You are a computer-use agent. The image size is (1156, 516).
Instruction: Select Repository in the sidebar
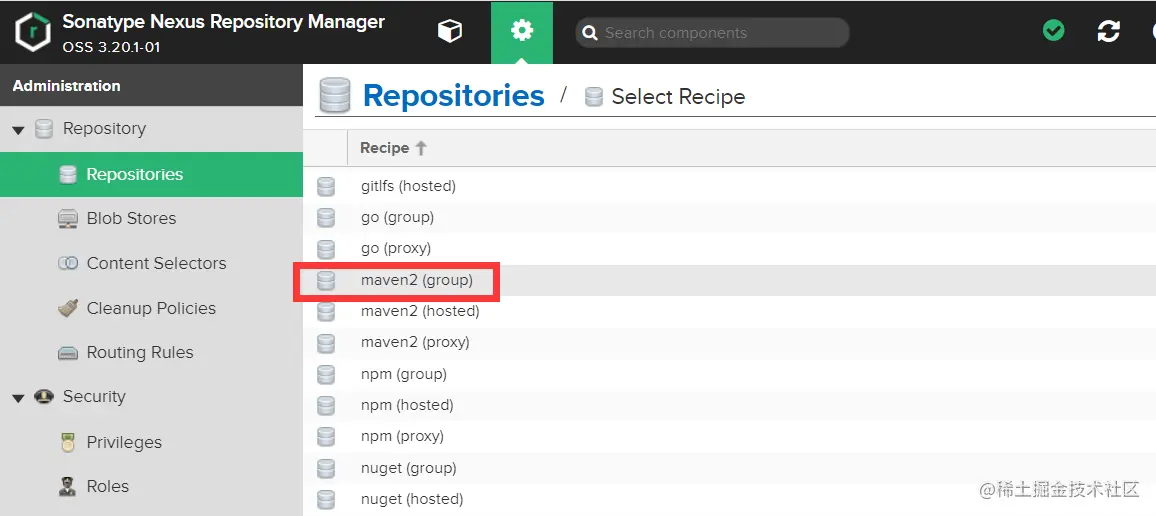point(104,128)
